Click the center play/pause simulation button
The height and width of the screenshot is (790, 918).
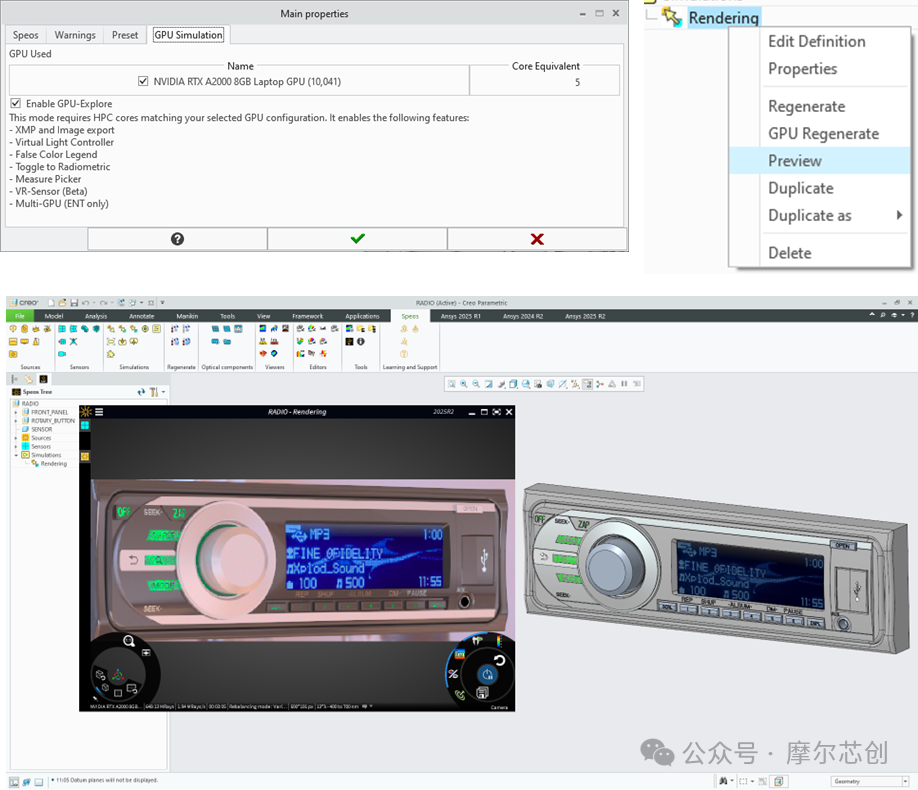coord(487,675)
